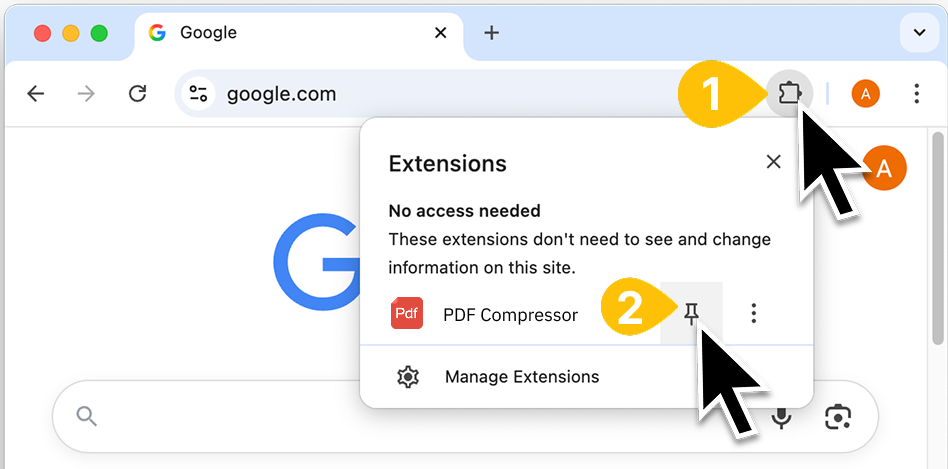
Task: Close the Google tab
Action: tap(441, 33)
